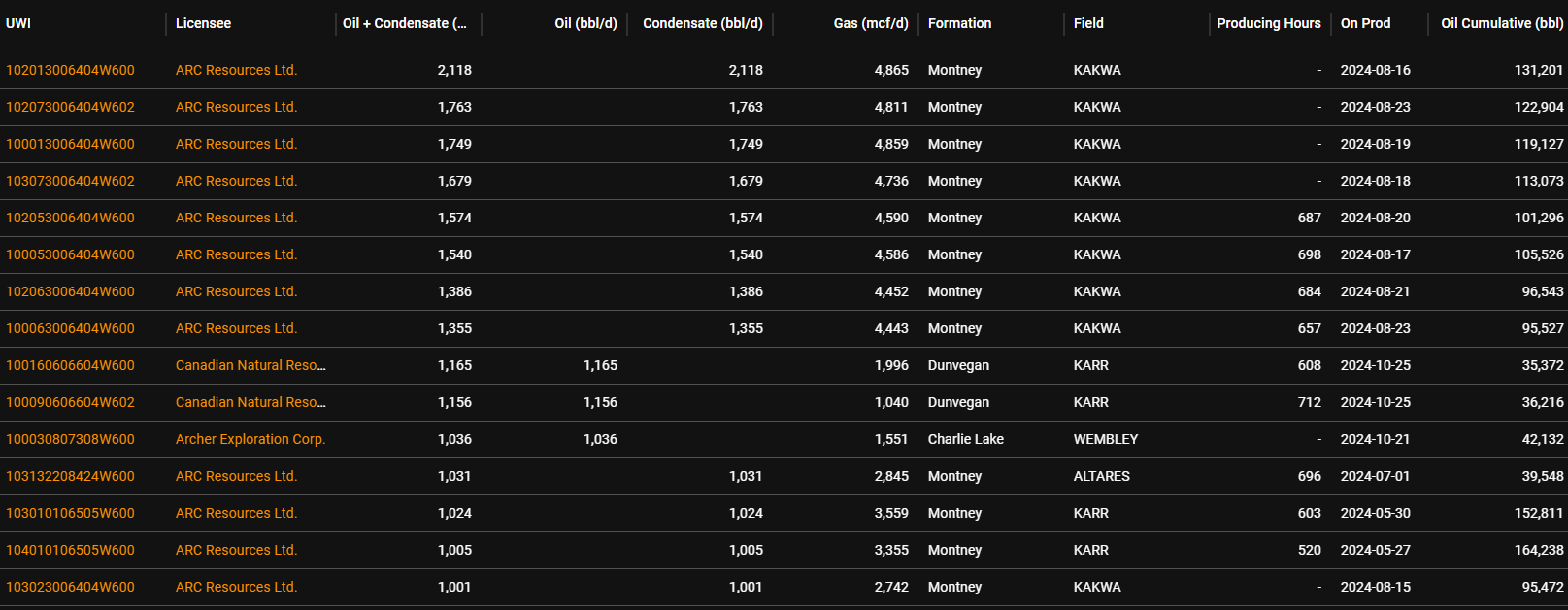Select Oil + Condensate value 1,001

coord(454,587)
